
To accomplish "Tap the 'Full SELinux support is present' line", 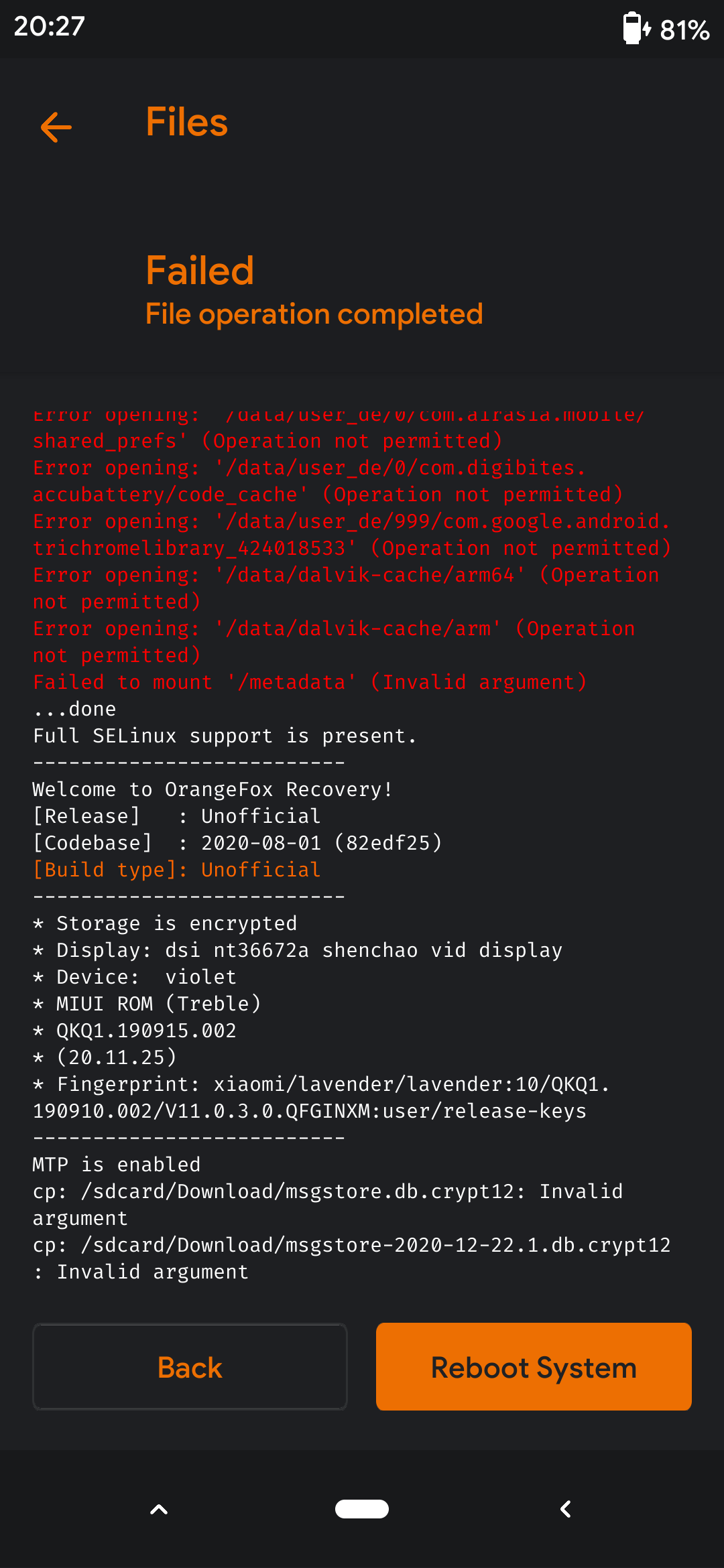I will tap(225, 736).
